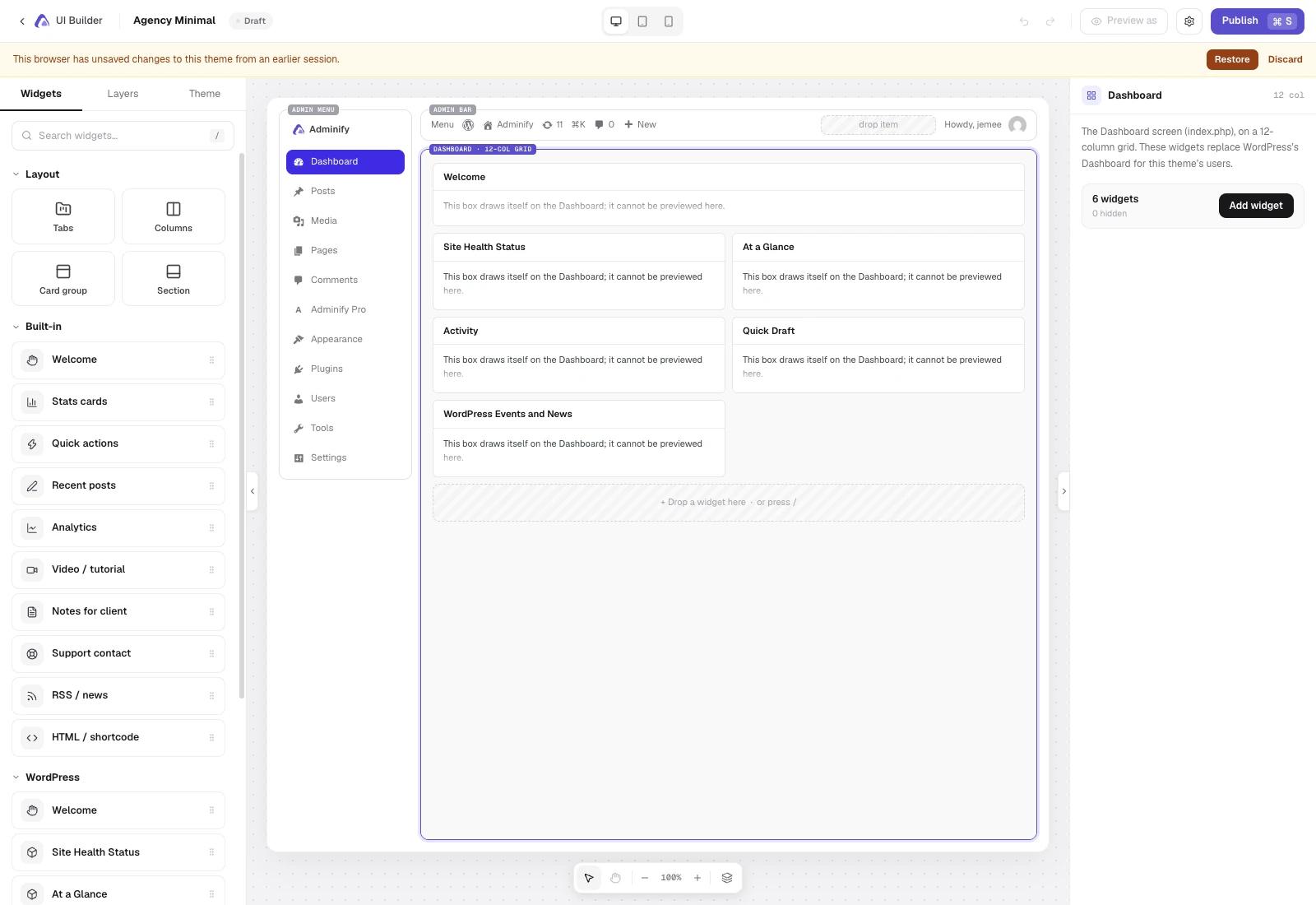Collapse the Built-in section
The width and height of the screenshot is (1316, 905).
(37, 327)
